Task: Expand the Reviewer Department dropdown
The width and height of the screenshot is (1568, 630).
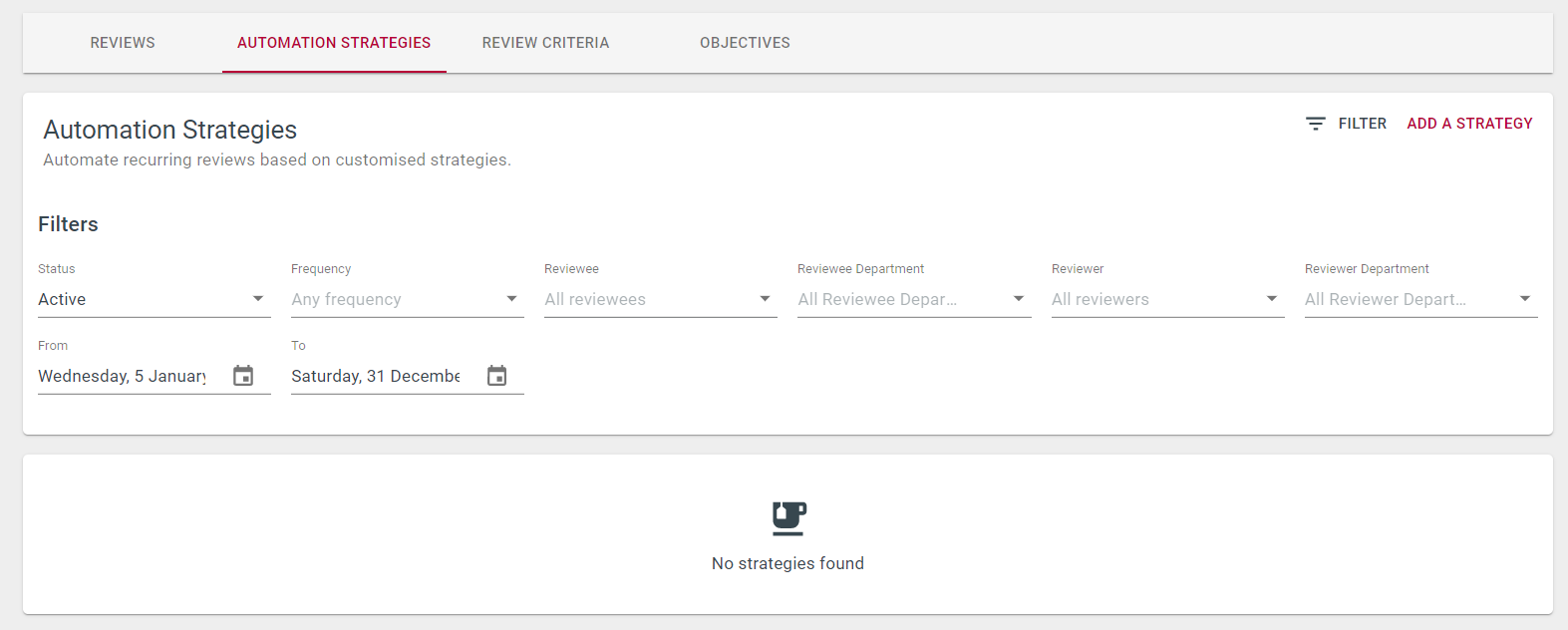Action: pyautogui.click(x=1421, y=299)
